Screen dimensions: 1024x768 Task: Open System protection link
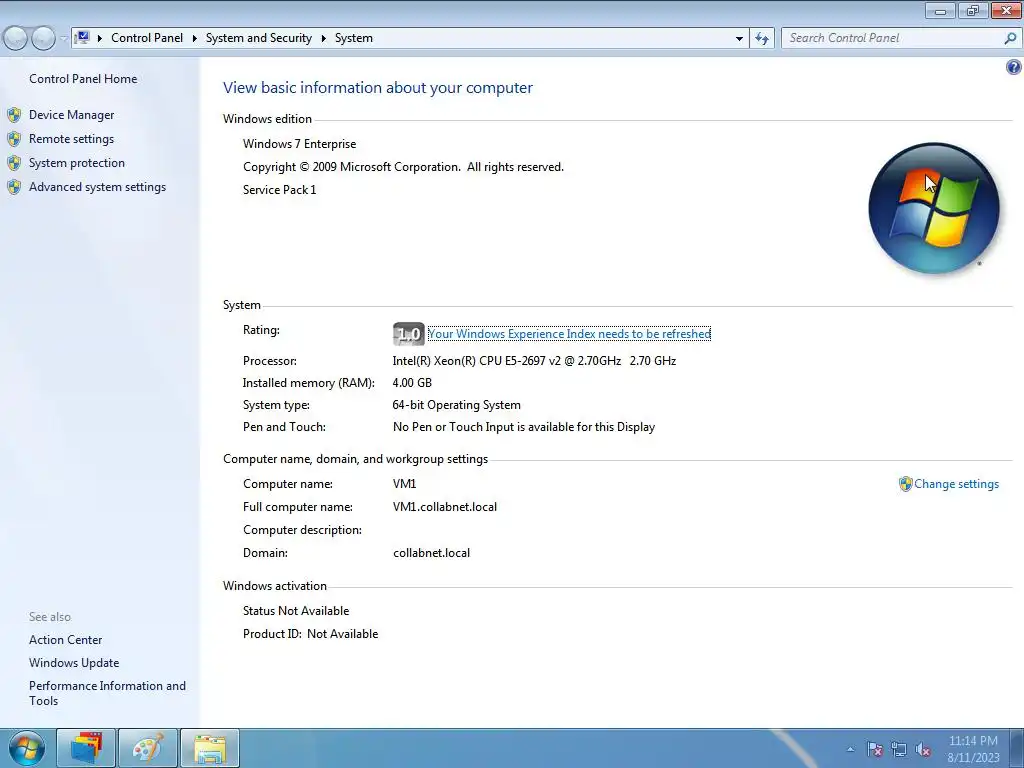(76, 163)
